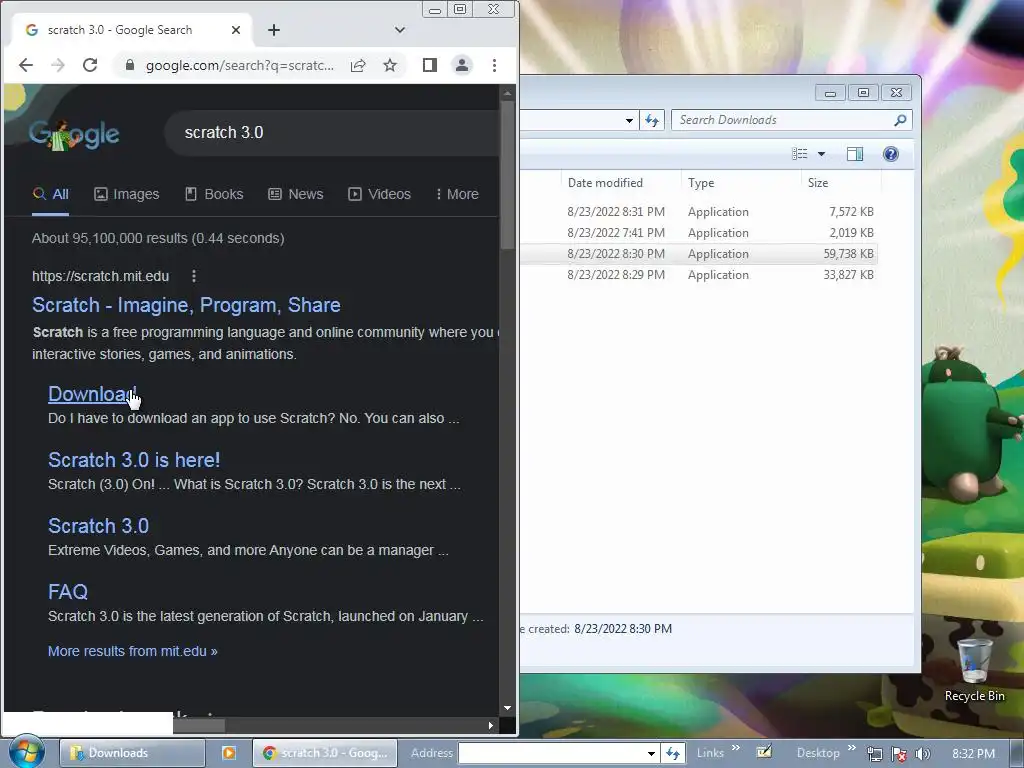Click More results from mit.edu
Viewport: 1024px width, 768px height.
133,651
